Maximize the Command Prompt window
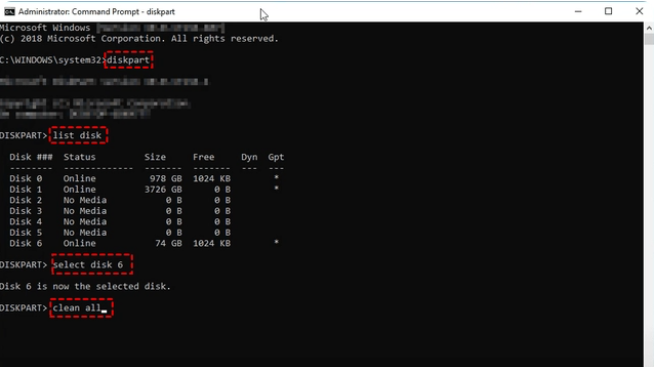 [609, 11]
